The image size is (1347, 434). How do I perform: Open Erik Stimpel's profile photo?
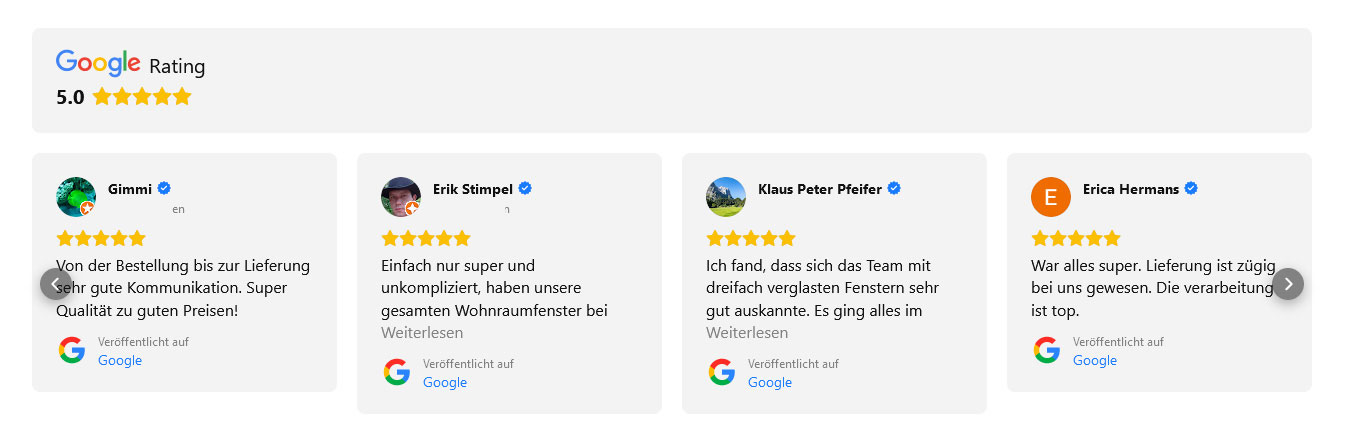[401, 197]
